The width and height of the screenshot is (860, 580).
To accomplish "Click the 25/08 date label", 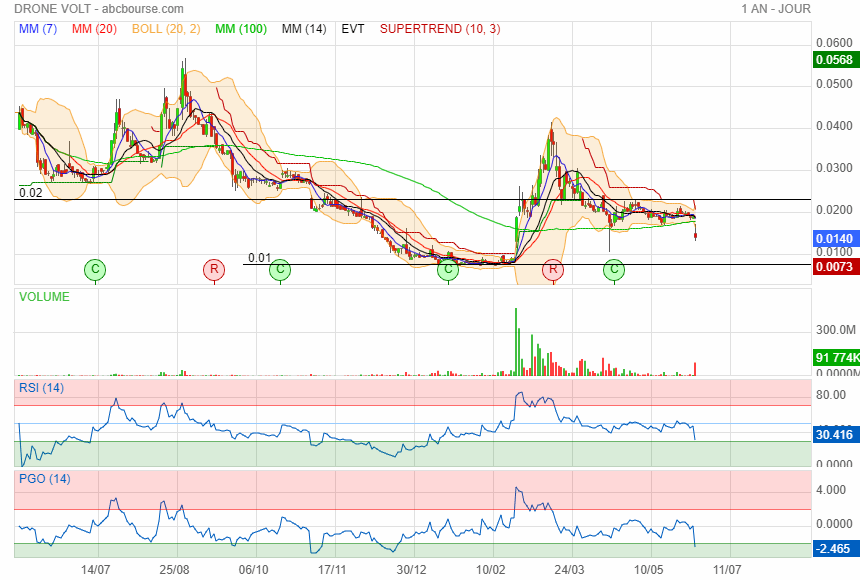I will (174, 570).
